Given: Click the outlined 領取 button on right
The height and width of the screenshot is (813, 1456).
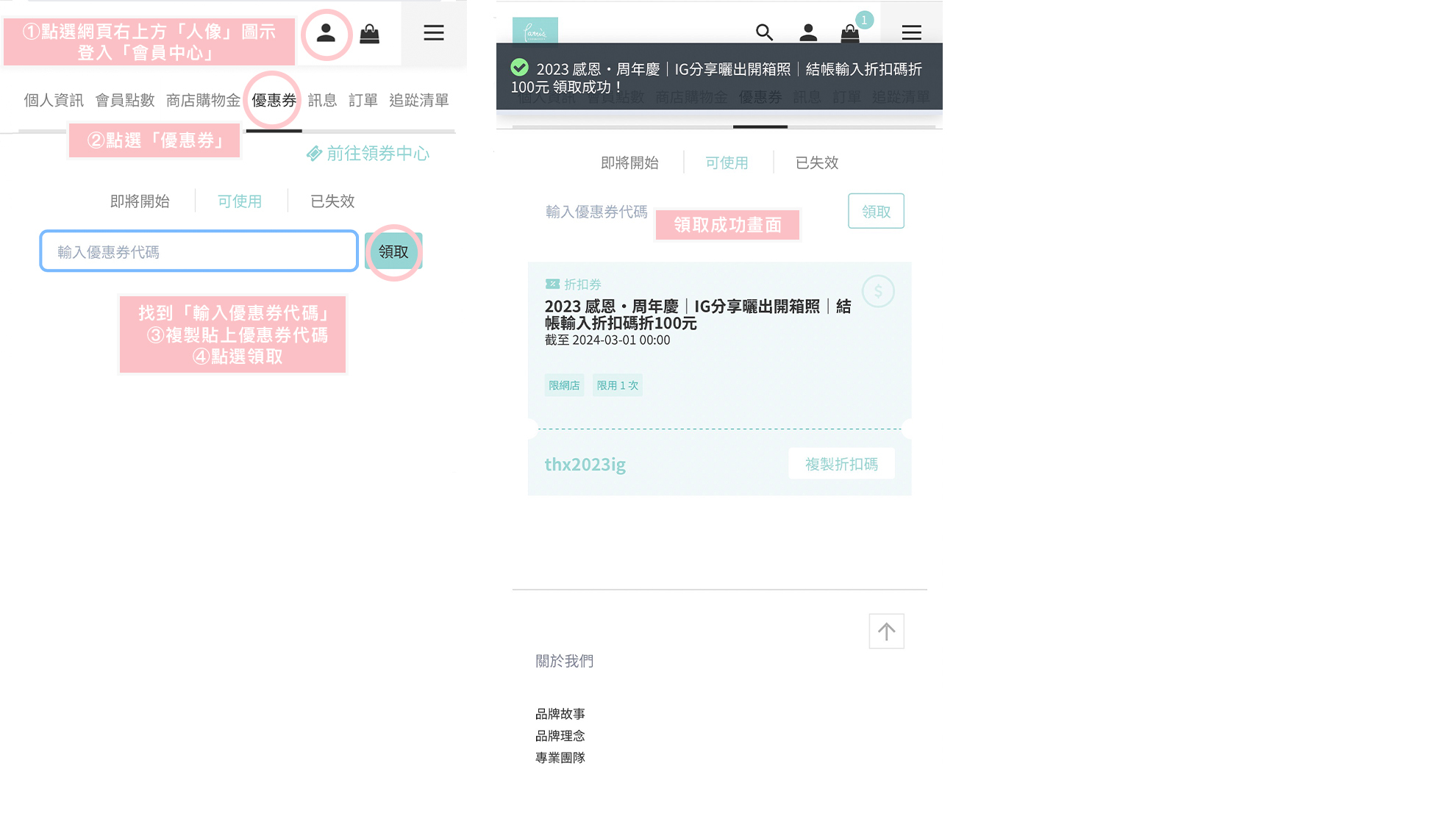Looking at the screenshot, I should click(876, 212).
